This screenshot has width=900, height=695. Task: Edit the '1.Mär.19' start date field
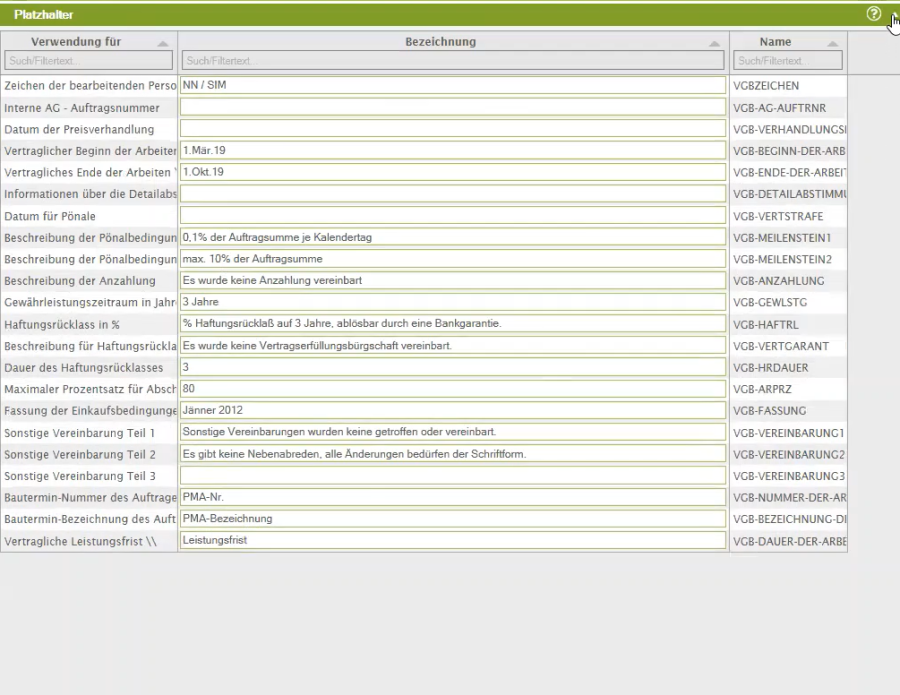[453, 150]
